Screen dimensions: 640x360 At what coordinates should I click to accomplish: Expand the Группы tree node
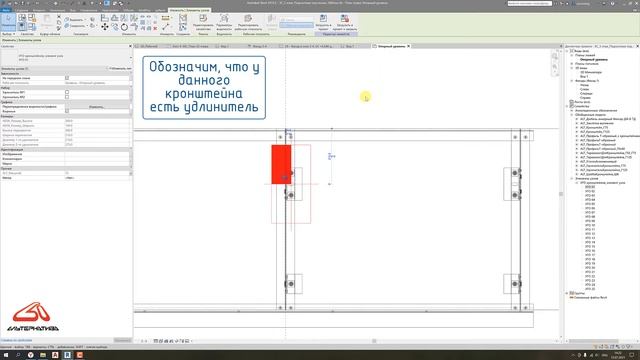click(567, 293)
